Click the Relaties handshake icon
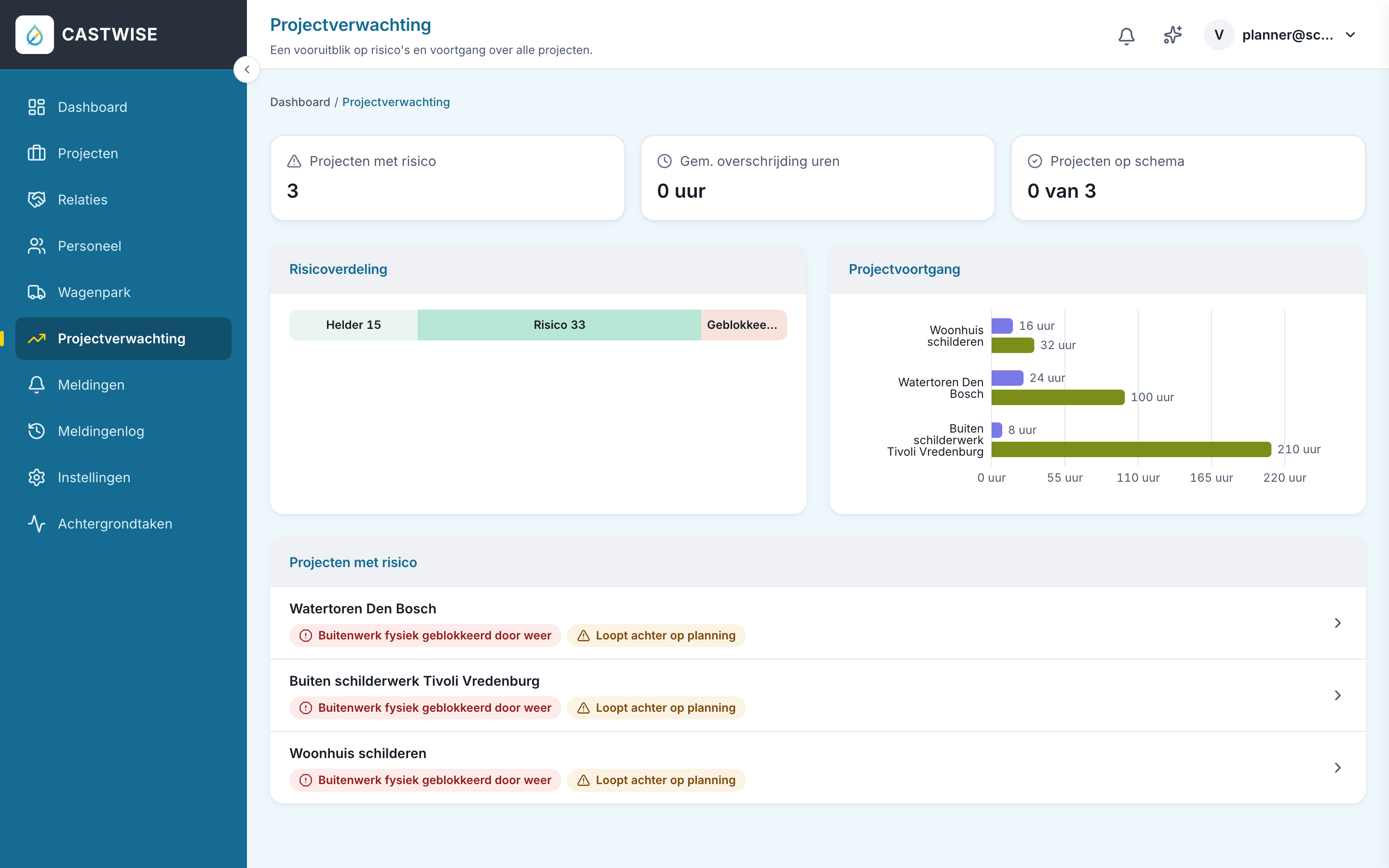This screenshot has width=1389, height=868. (37, 199)
